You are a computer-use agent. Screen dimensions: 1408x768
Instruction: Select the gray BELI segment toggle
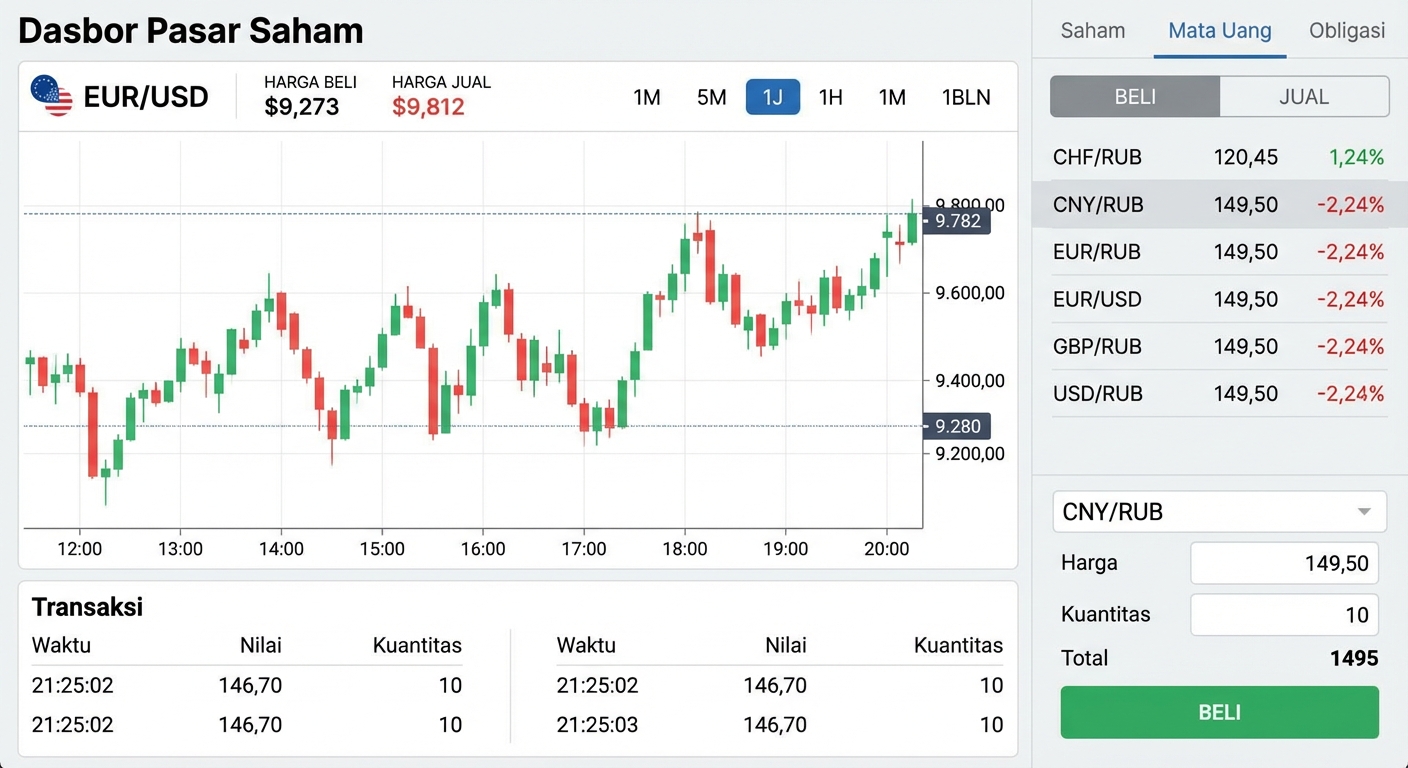click(x=1135, y=97)
